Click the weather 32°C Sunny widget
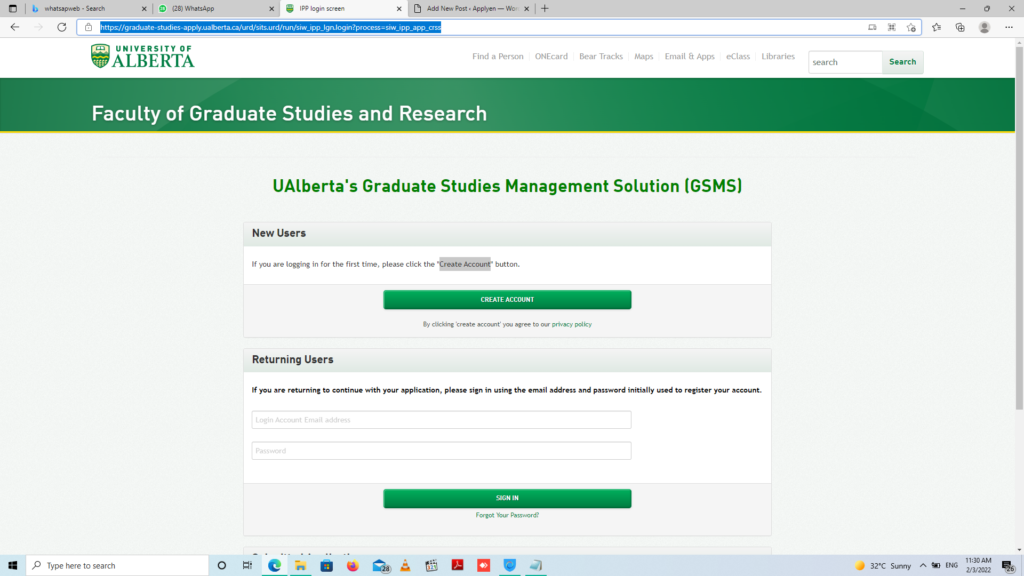Image resolution: width=1024 pixels, height=576 pixels. coord(883,566)
